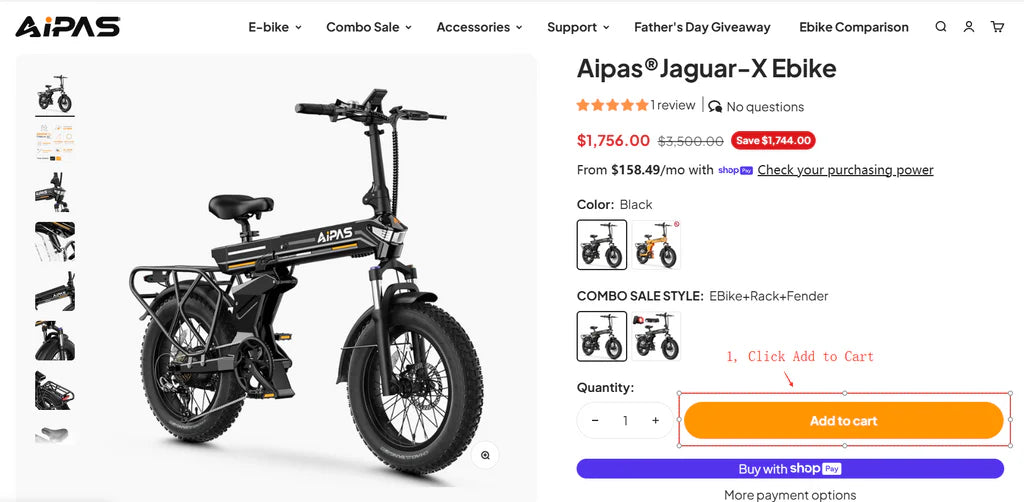Select the Black color option

(602, 245)
